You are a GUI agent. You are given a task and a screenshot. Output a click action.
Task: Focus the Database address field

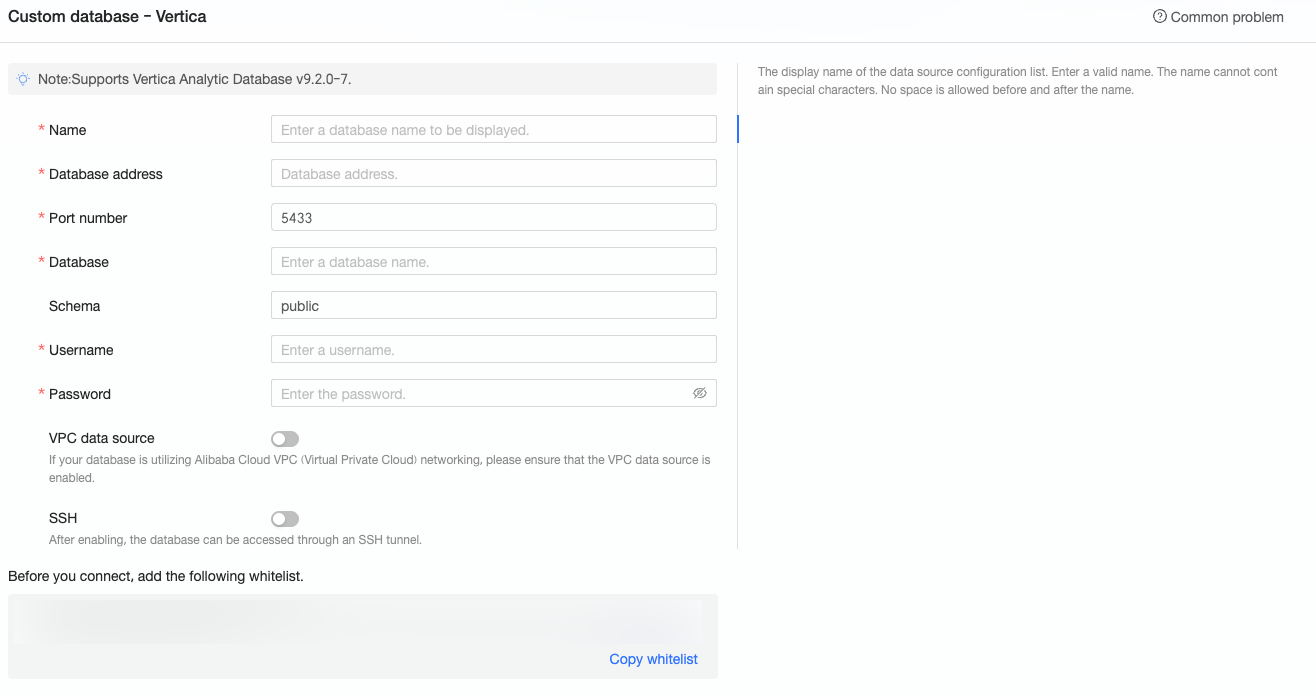click(x=494, y=173)
